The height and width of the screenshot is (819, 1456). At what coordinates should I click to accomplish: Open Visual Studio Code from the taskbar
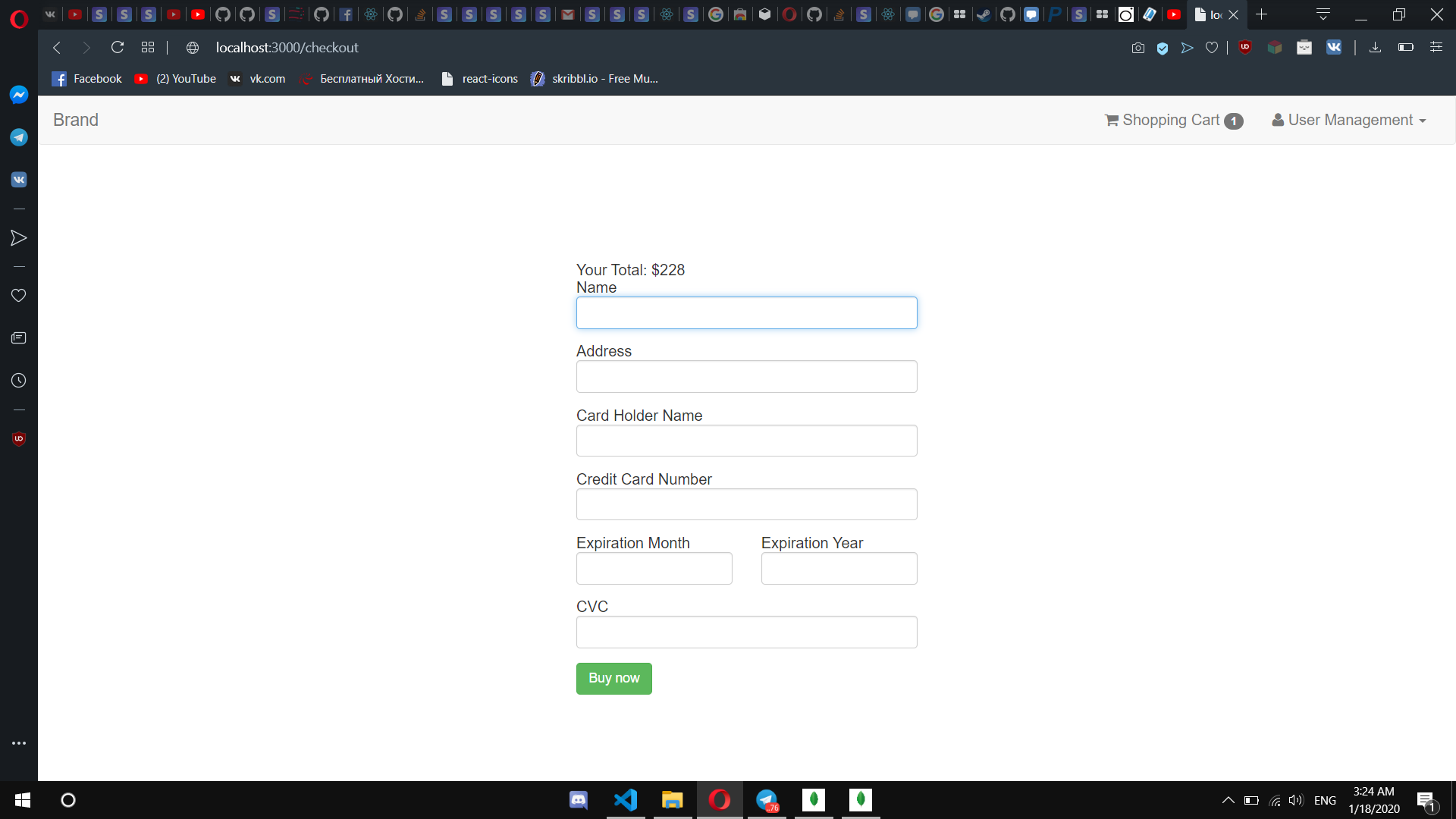coord(626,800)
